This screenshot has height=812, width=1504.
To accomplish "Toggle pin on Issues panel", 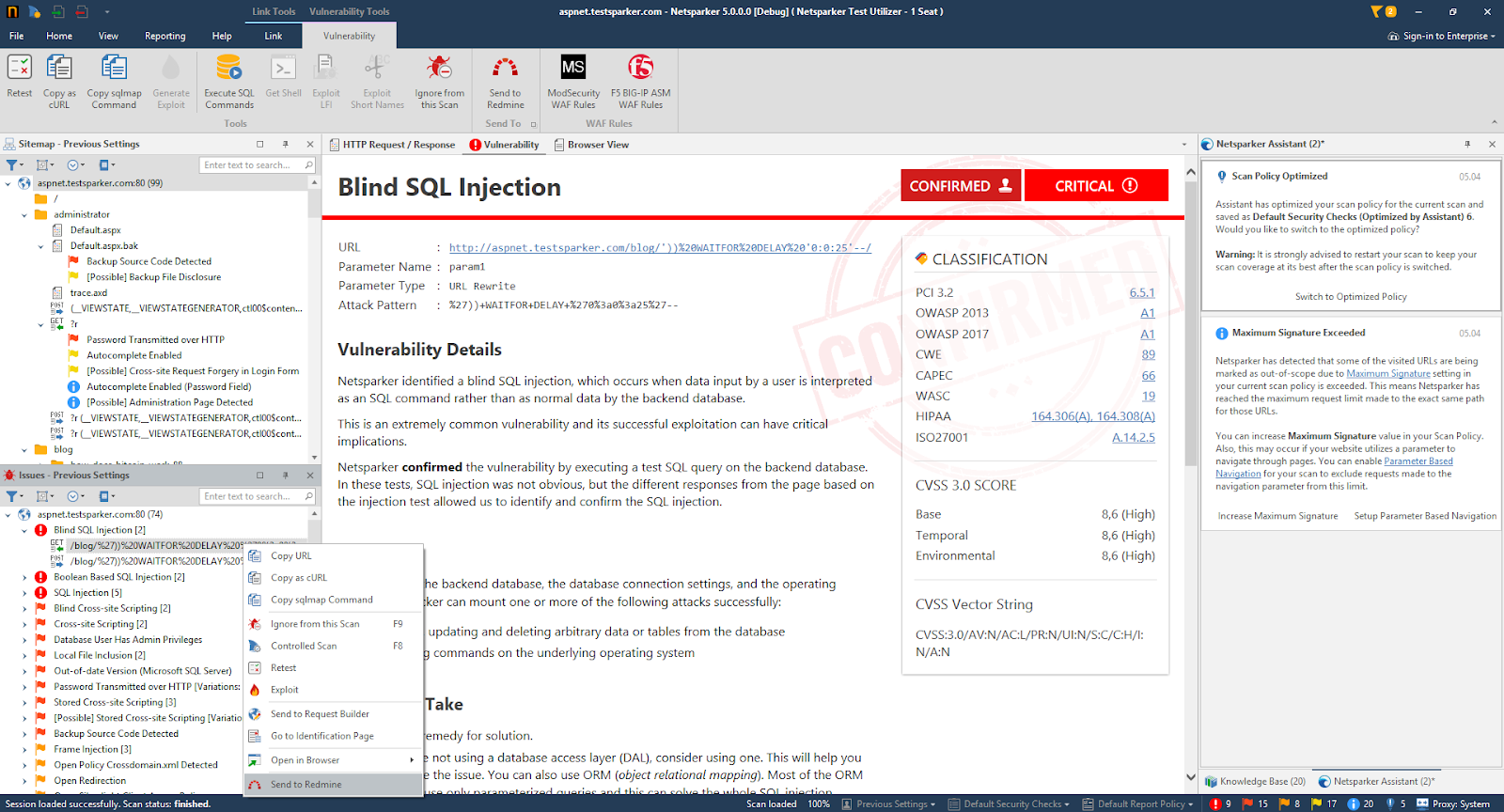I will [285, 475].
